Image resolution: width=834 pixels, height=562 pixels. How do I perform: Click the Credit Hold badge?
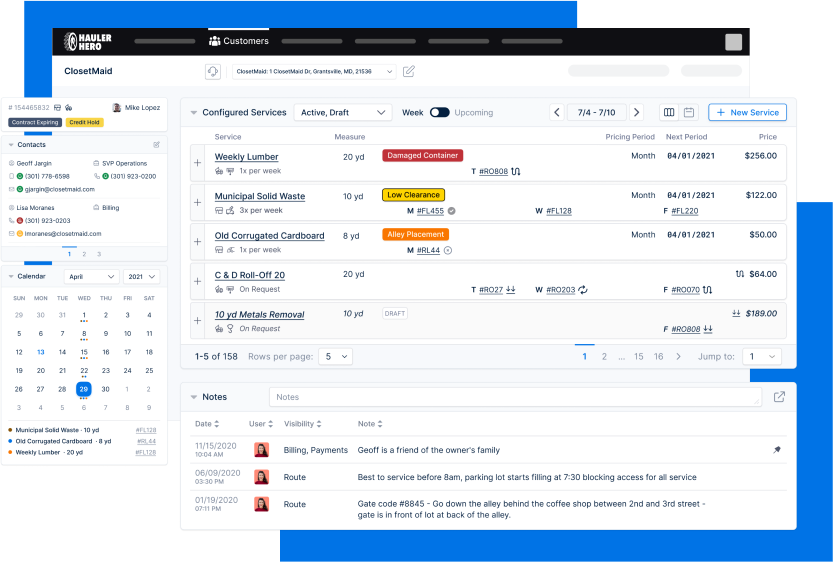tap(85, 122)
